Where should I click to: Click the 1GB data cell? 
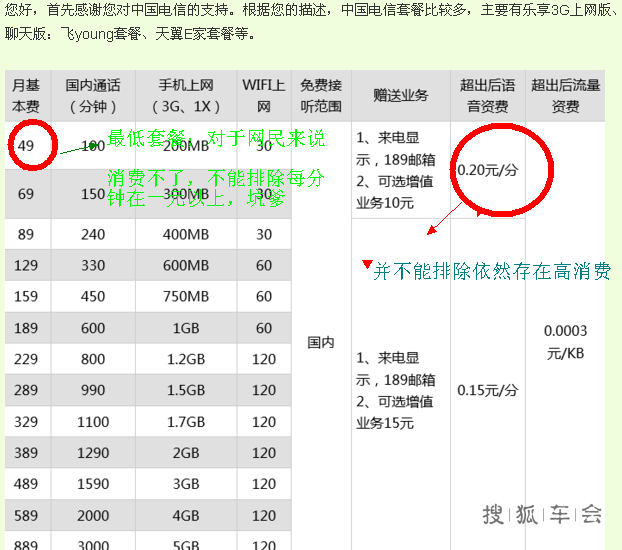(x=186, y=328)
